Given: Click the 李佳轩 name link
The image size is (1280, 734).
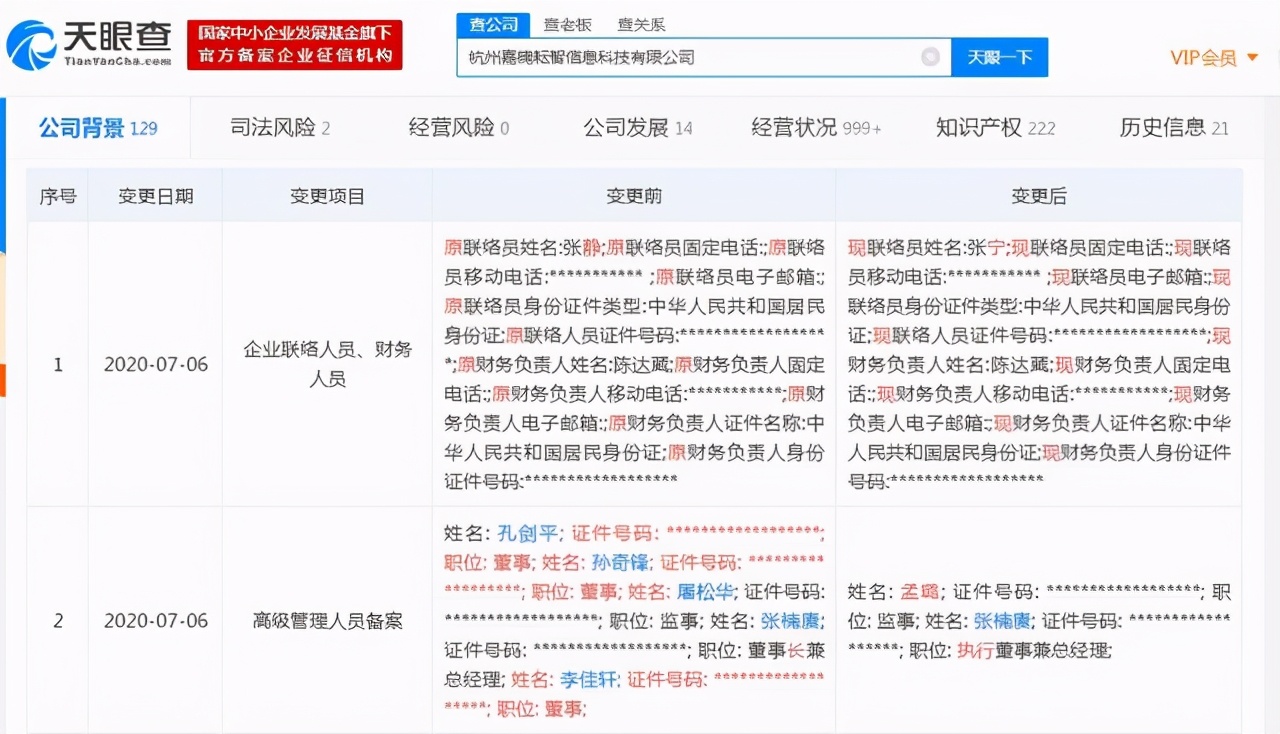Looking at the screenshot, I should coord(587,679).
